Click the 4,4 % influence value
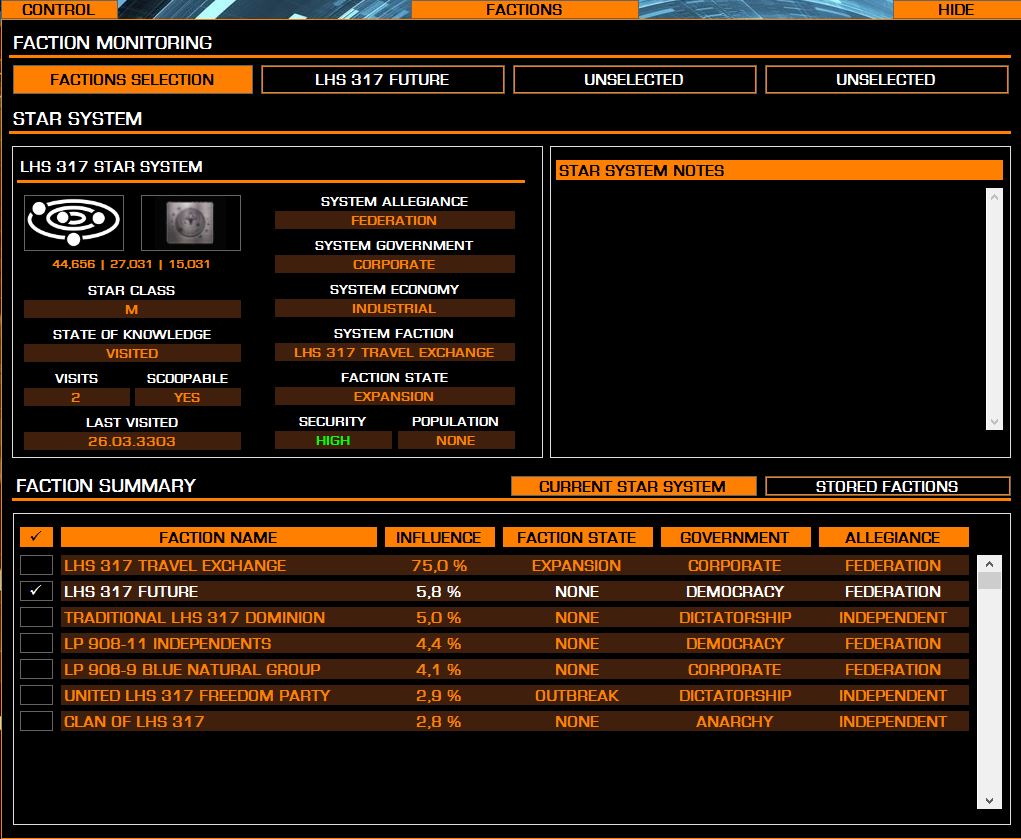 pyautogui.click(x=439, y=644)
